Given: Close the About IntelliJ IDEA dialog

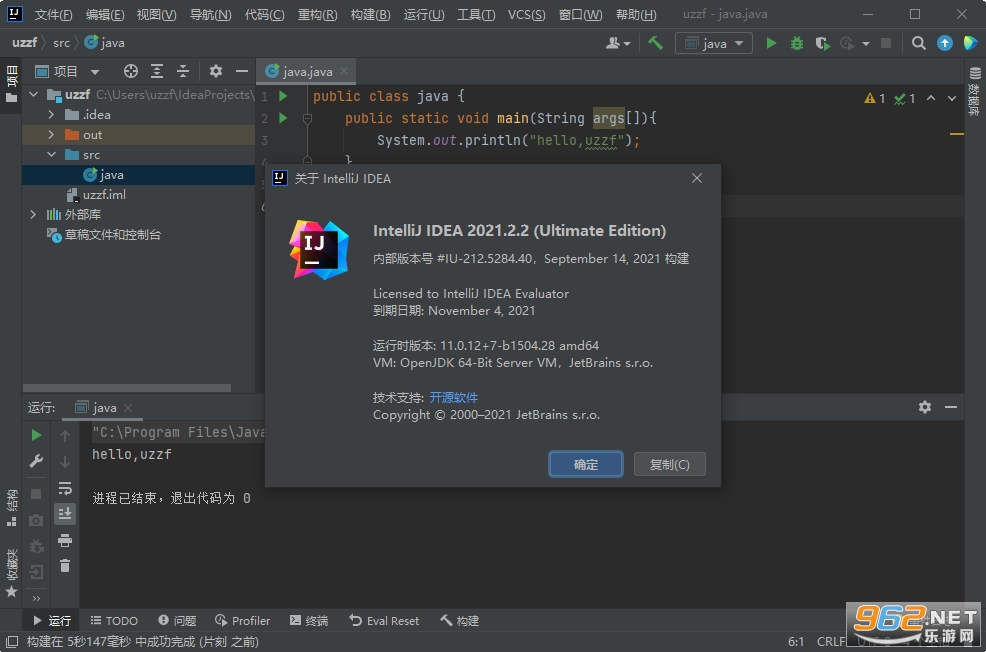Looking at the screenshot, I should click(697, 179).
